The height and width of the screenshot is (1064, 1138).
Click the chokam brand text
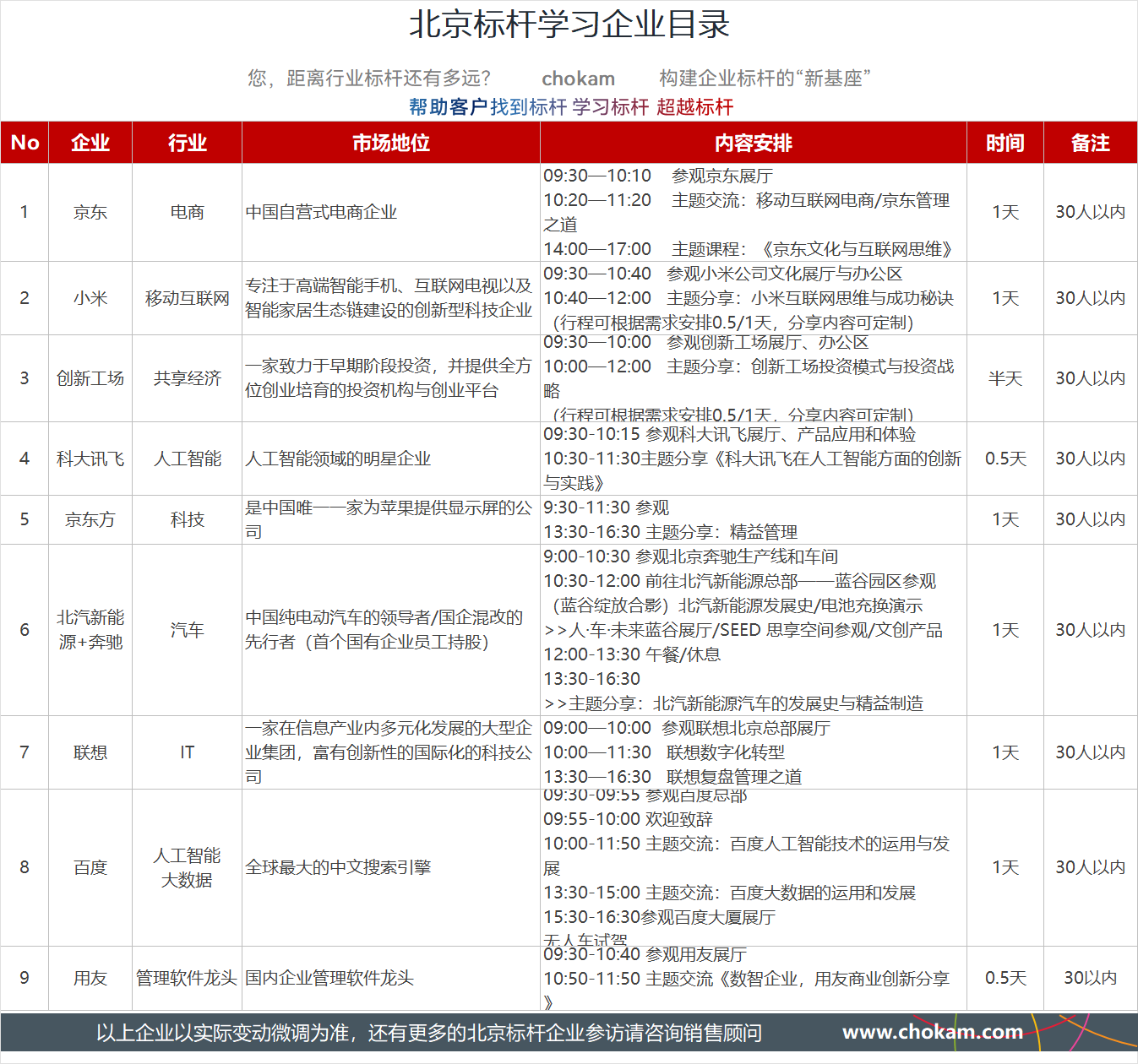click(578, 79)
